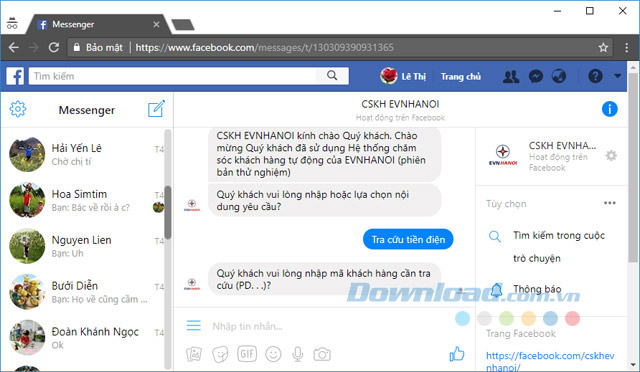Screen dimensions: 640x372
Task: Click Bảo mật site security lock
Action: (98, 47)
